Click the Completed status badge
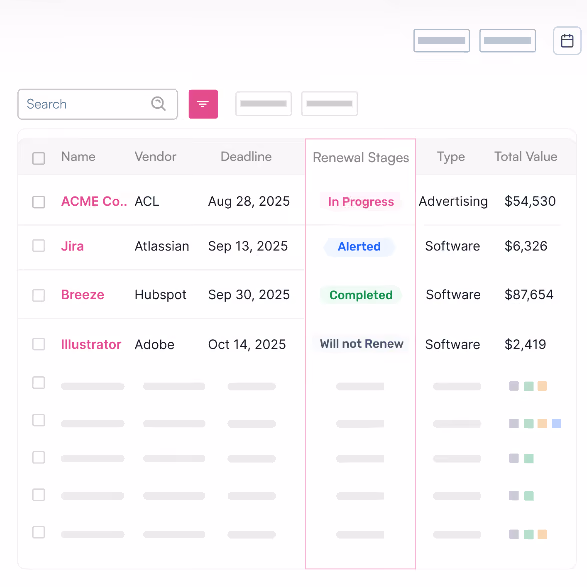587x587 pixels. tap(361, 295)
